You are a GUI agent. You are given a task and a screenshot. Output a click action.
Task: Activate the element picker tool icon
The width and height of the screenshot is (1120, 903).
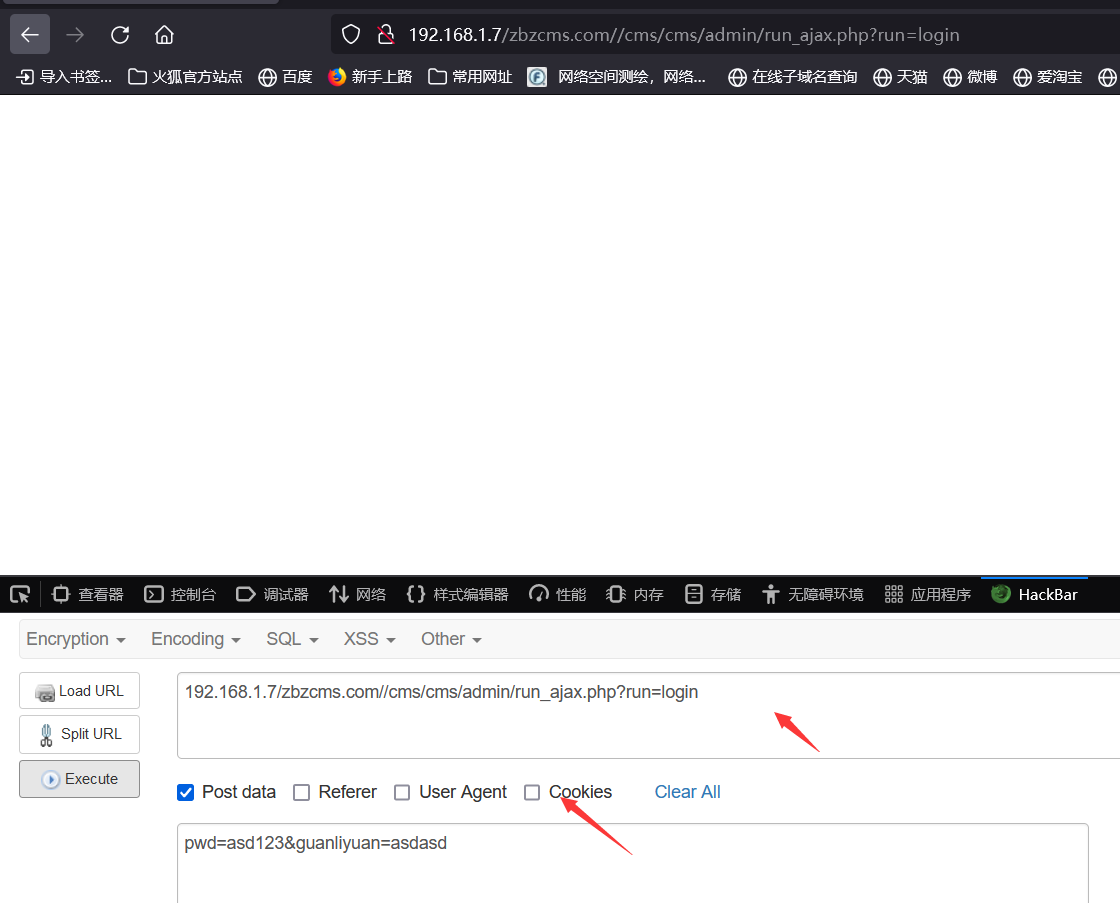point(20,594)
